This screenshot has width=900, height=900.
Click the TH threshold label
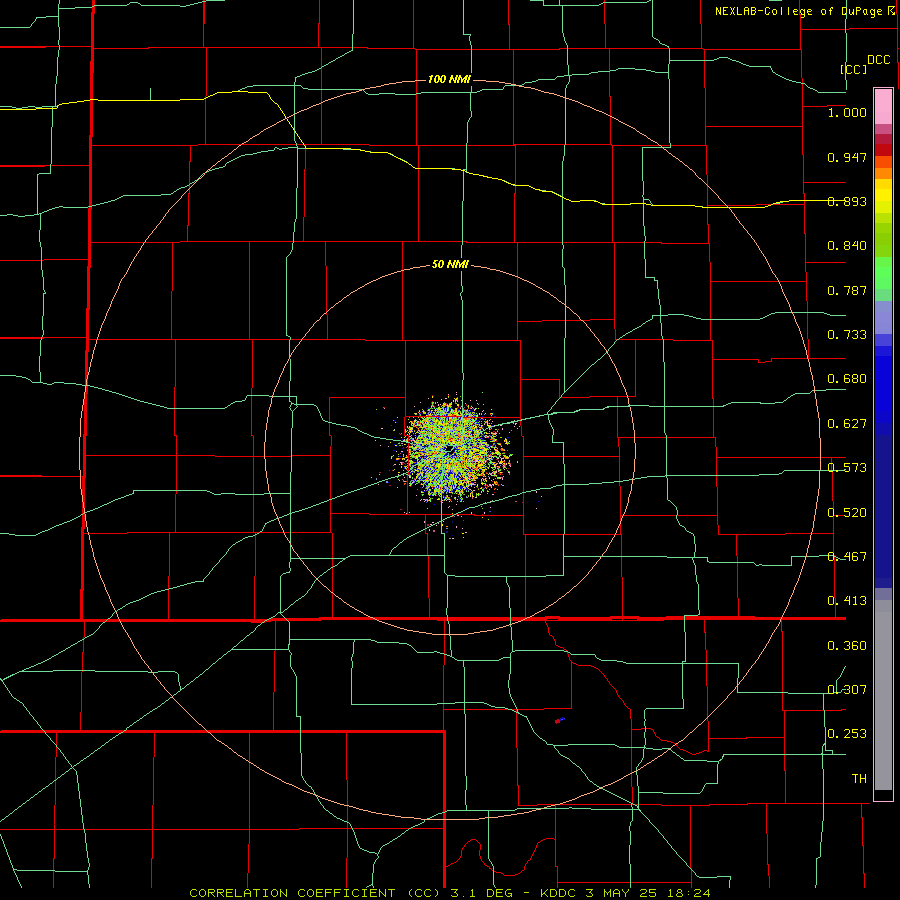859,779
